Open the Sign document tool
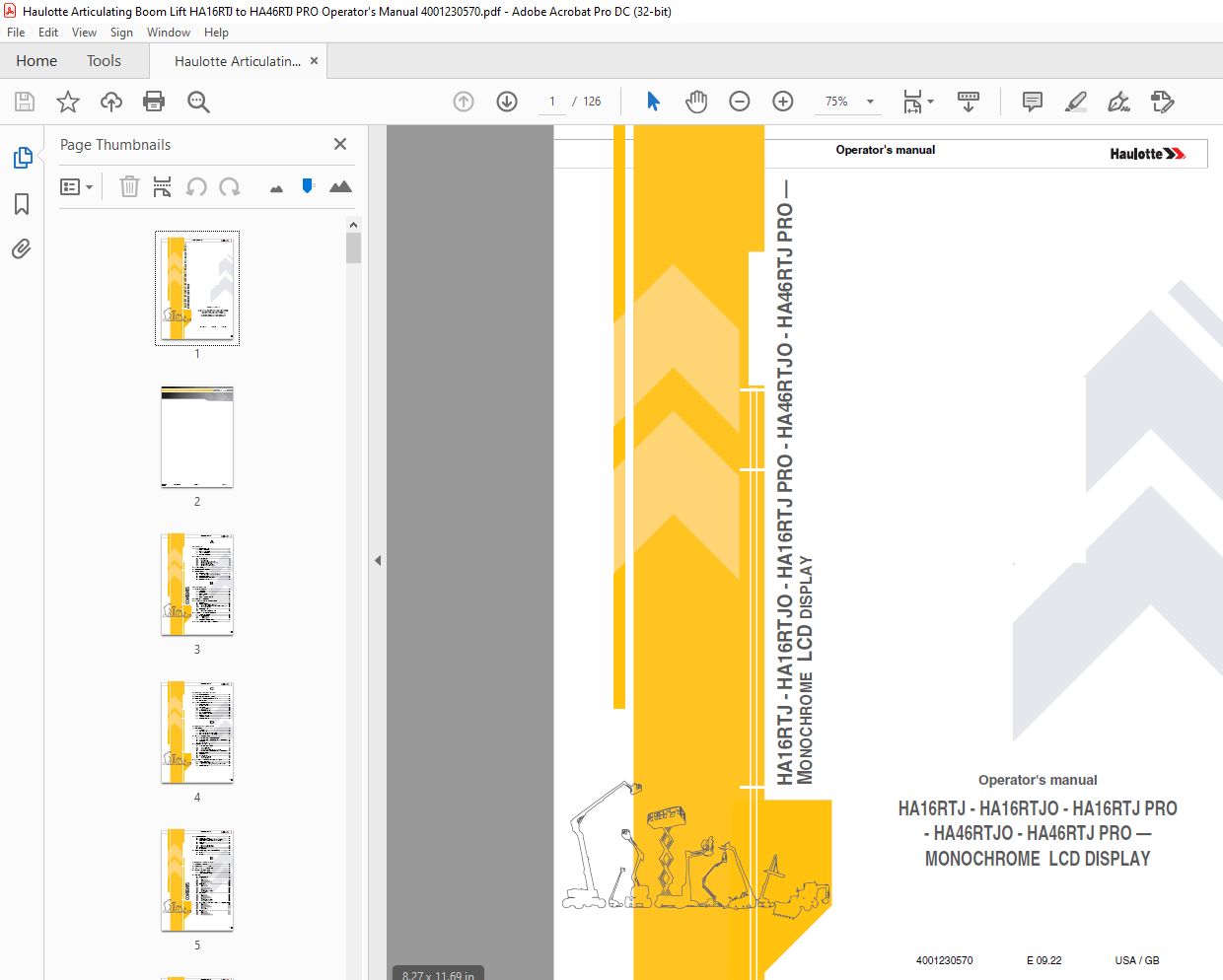1223x980 pixels. (1118, 102)
